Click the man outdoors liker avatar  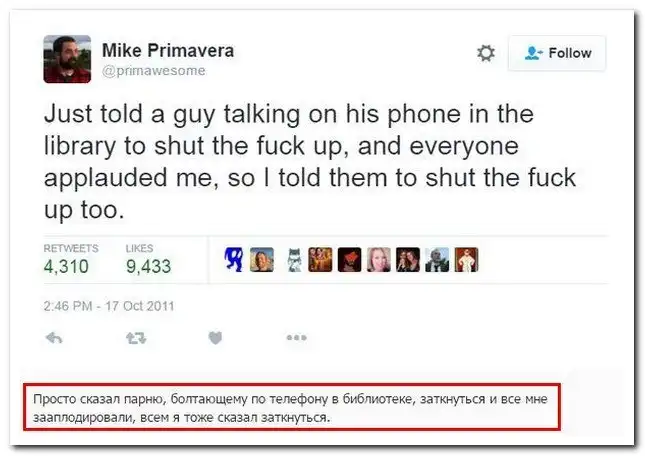[262, 260]
